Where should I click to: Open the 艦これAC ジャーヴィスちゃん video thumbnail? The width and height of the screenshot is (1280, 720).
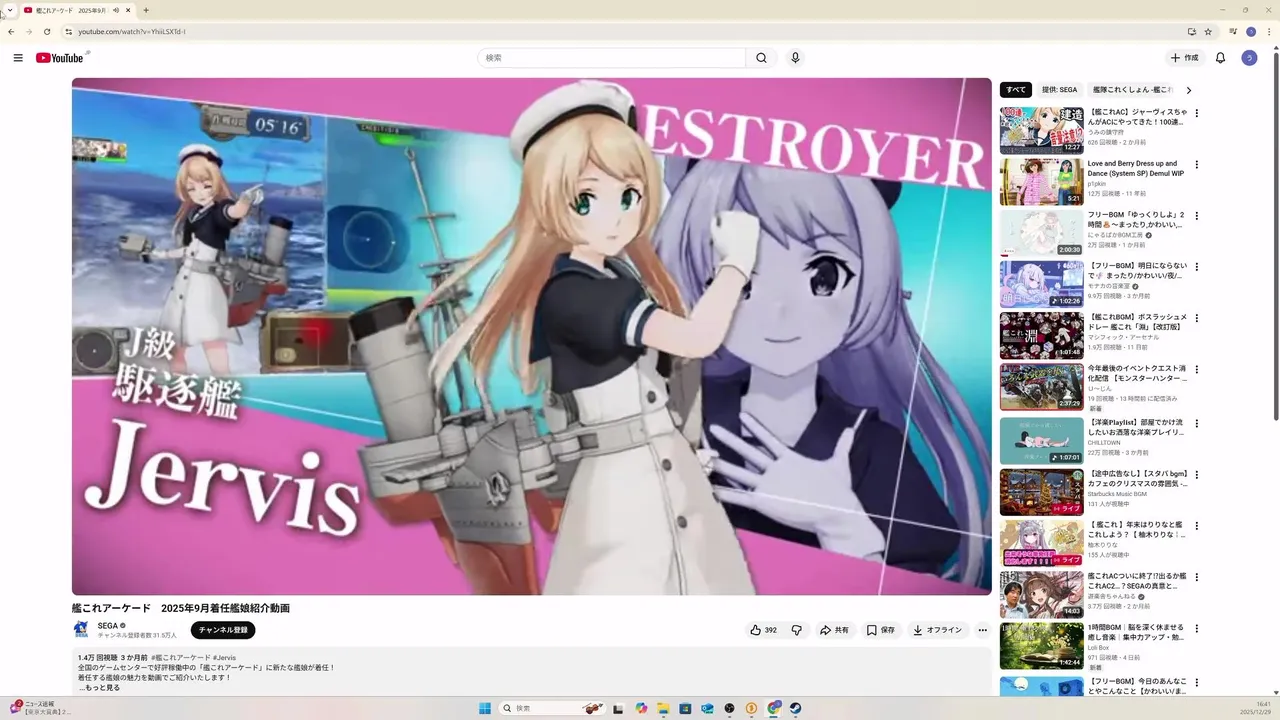pyautogui.click(x=1041, y=130)
